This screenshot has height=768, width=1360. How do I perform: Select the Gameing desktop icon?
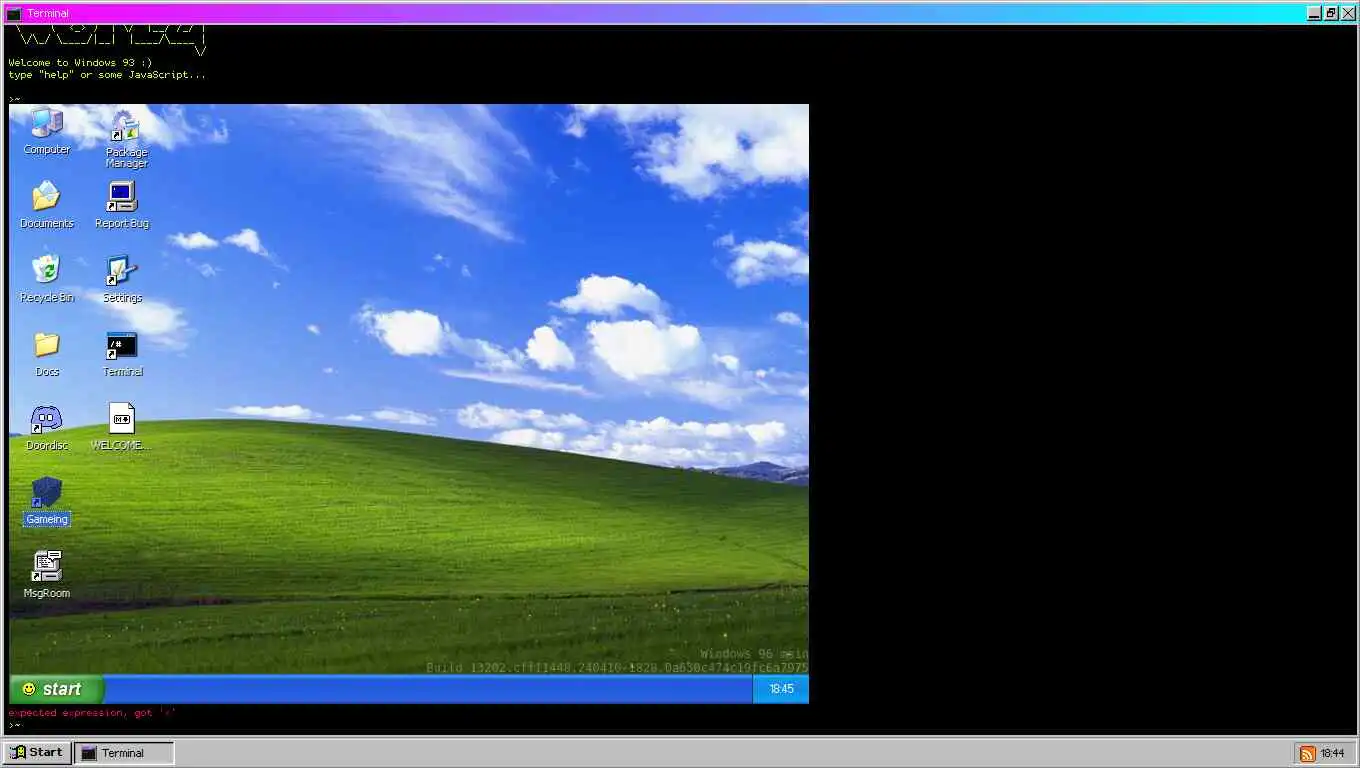click(x=47, y=501)
